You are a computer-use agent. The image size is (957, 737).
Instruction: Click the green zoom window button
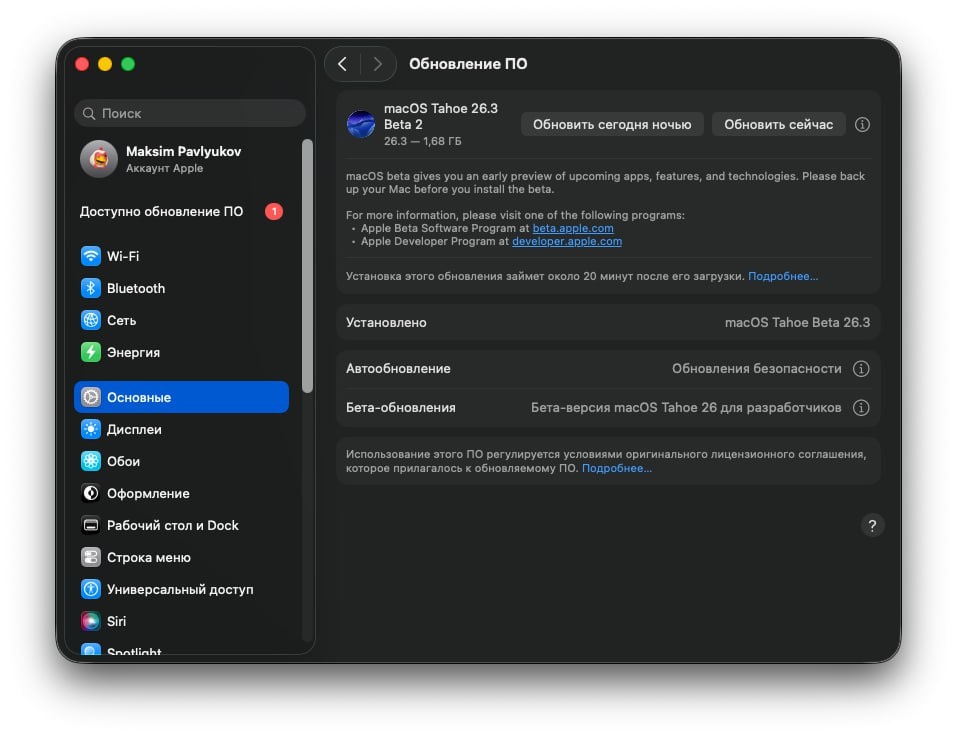[128, 64]
